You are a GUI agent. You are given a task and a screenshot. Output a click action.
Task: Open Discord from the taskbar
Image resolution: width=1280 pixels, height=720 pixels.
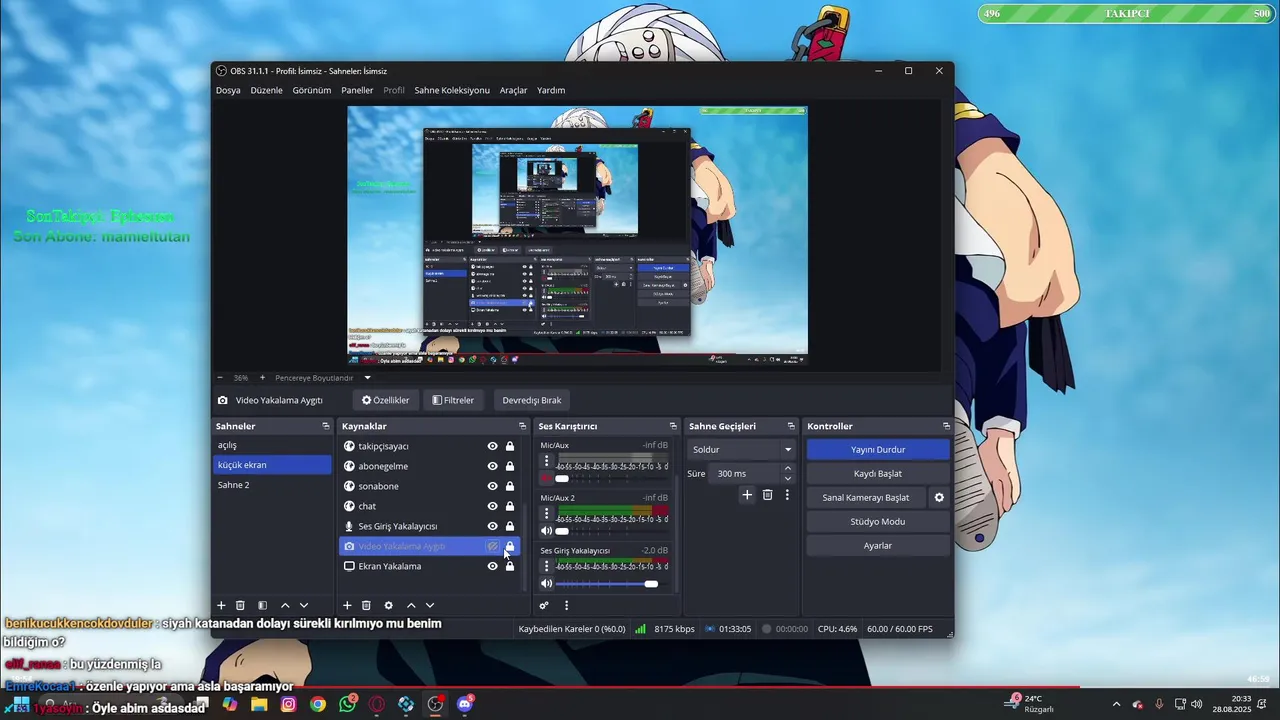[x=465, y=704]
